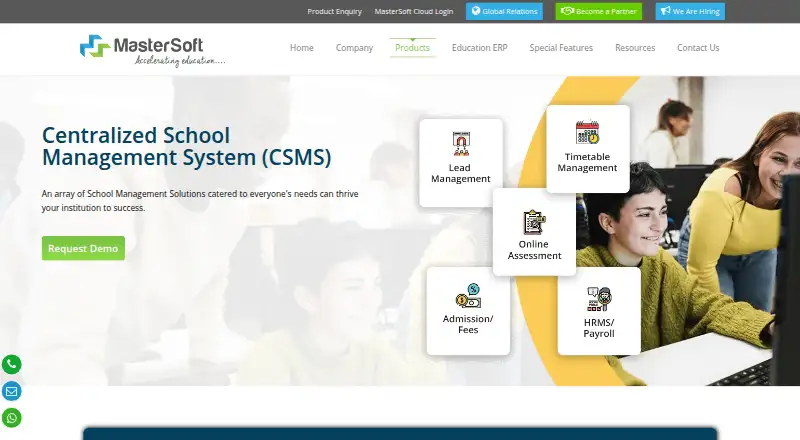Click the green phone call icon
The width and height of the screenshot is (800, 440).
pos(12,364)
